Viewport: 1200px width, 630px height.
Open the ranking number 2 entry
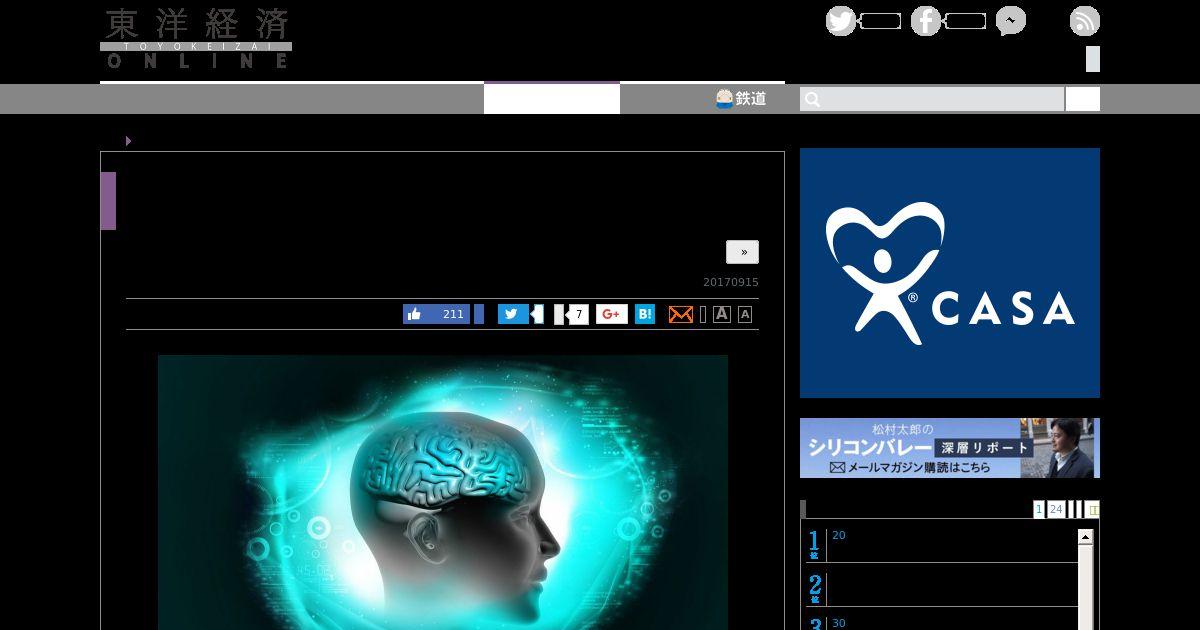click(x=942, y=588)
